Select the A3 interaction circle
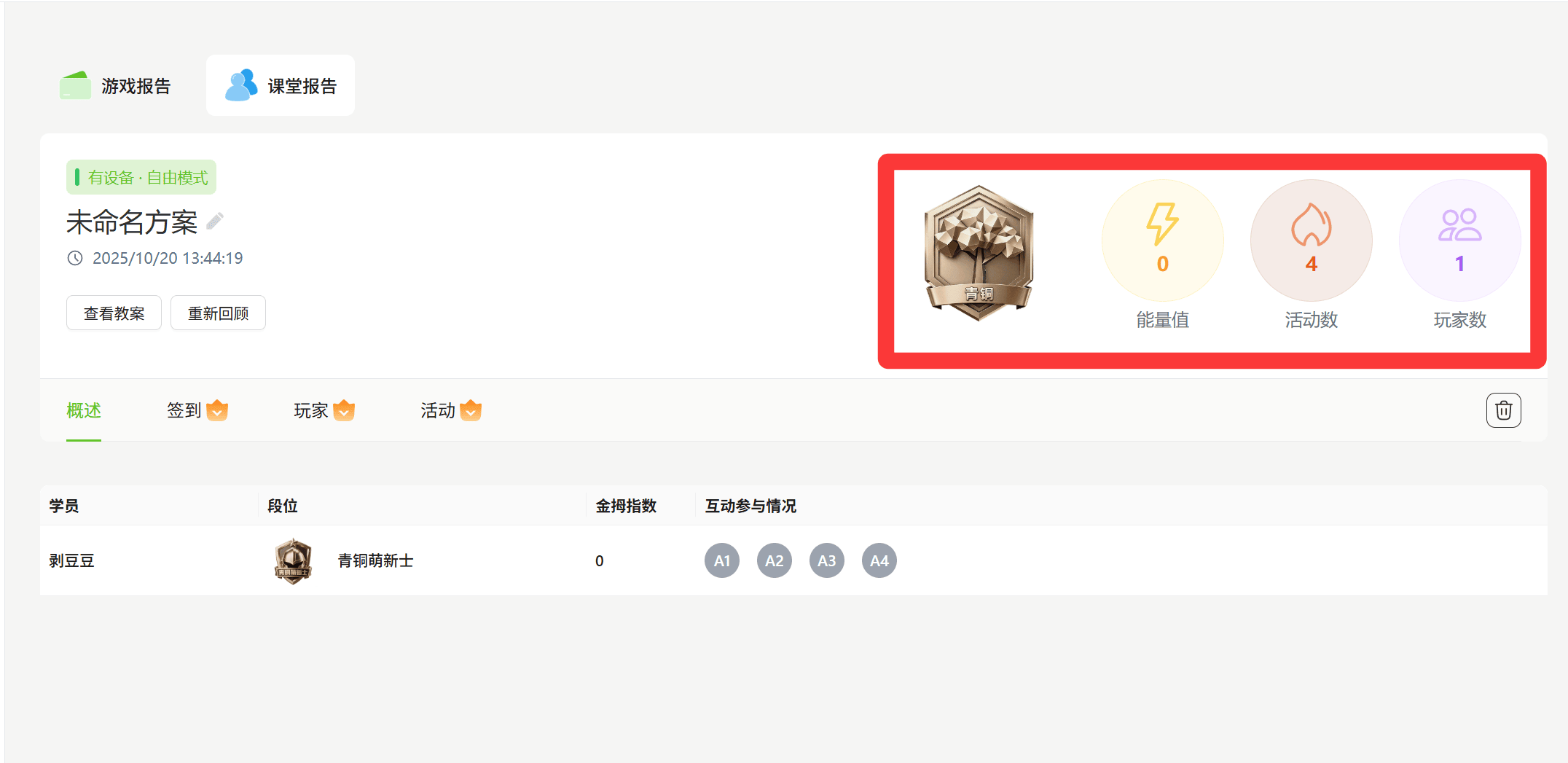This screenshot has height=763, width=1568. pyautogui.click(x=827, y=560)
